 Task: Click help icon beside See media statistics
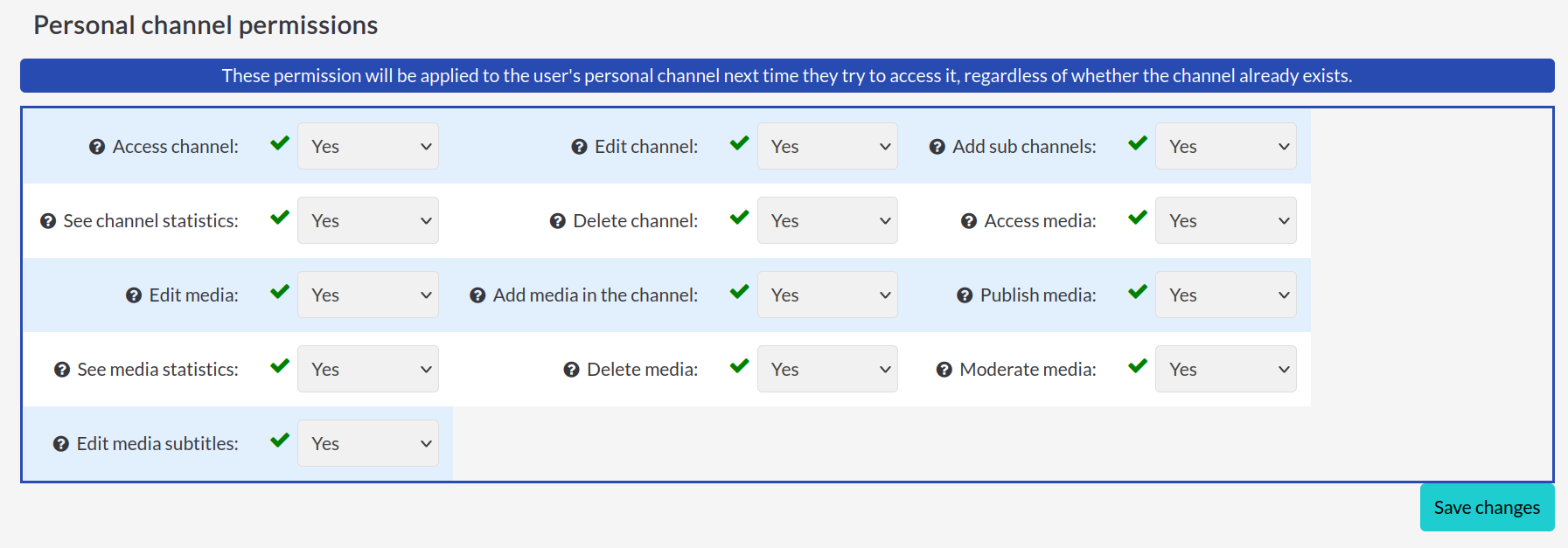click(62, 370)
